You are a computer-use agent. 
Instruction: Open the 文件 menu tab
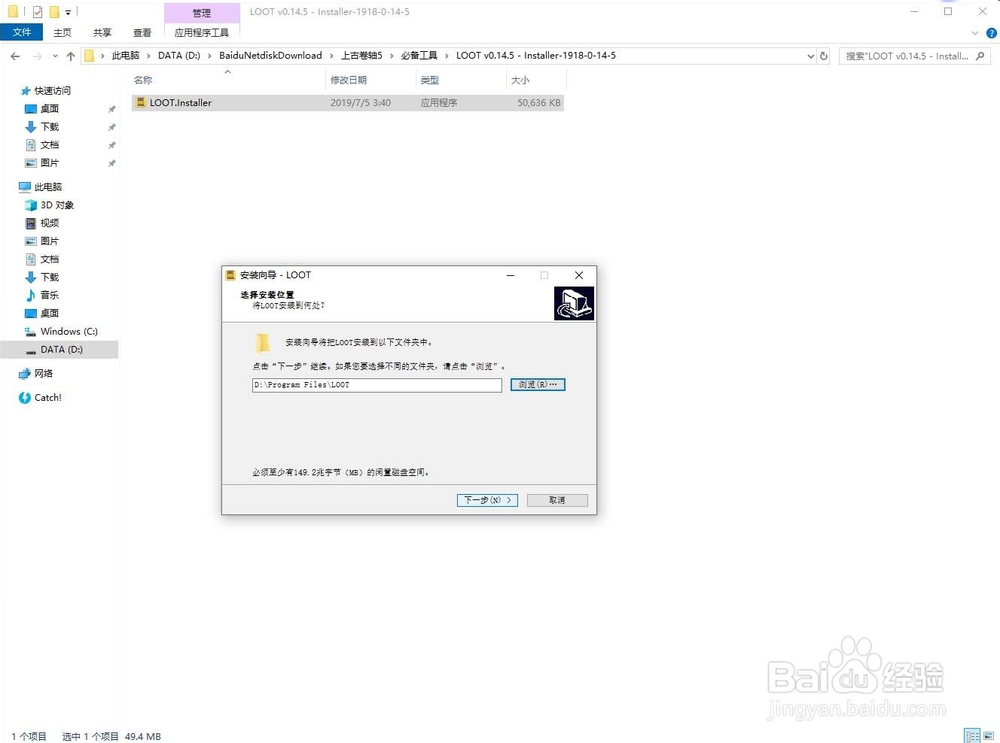pyautogui.click(x=22, y=32)
